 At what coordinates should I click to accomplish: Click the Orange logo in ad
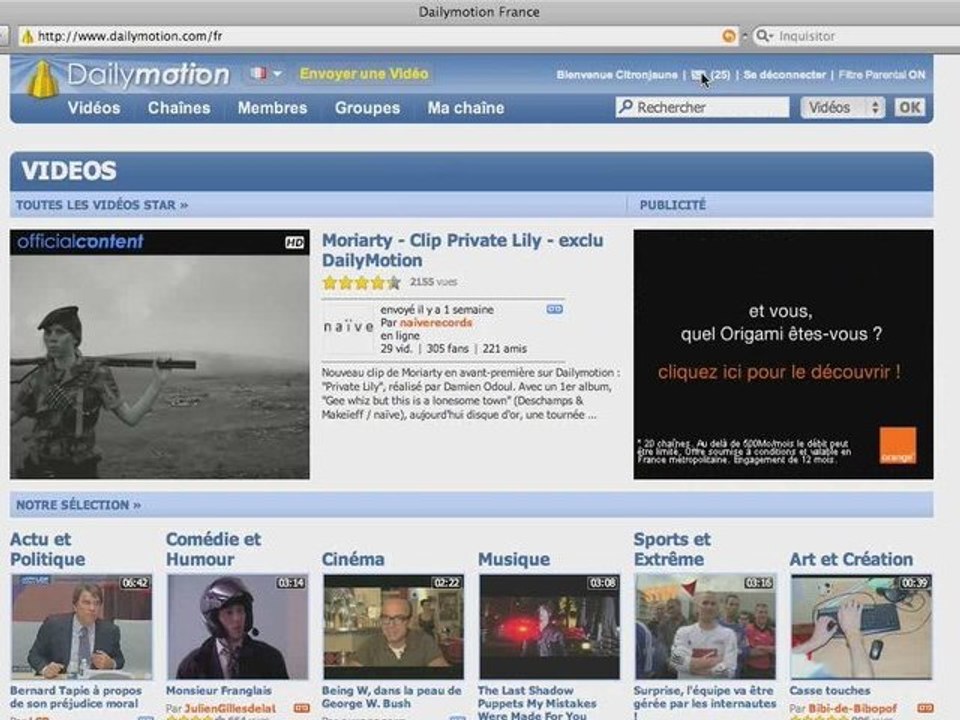pos(898,445)
